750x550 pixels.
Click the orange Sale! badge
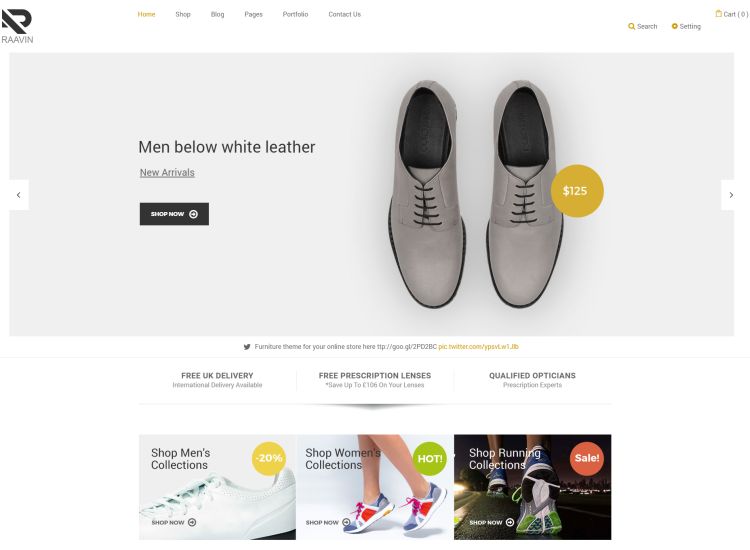(586, 458)
